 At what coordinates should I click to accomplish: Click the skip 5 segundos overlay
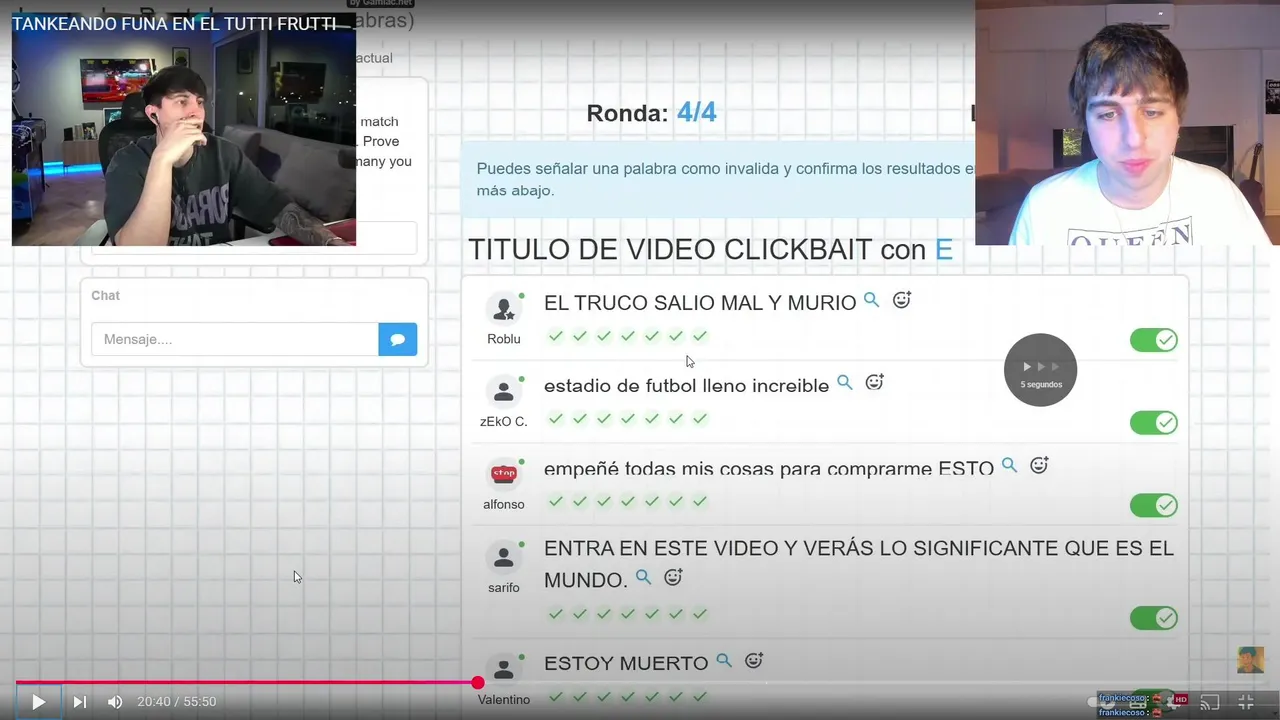coord(1040,370)
